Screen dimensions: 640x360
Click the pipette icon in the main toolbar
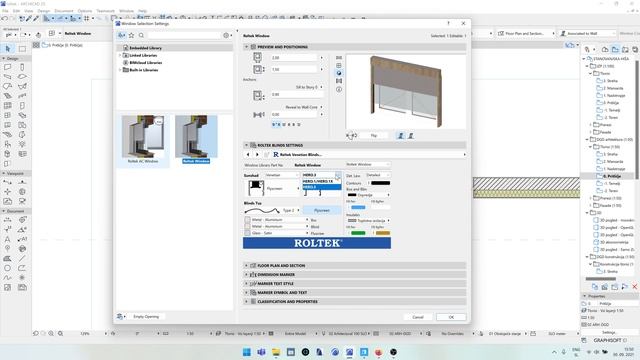click(29, 18)
